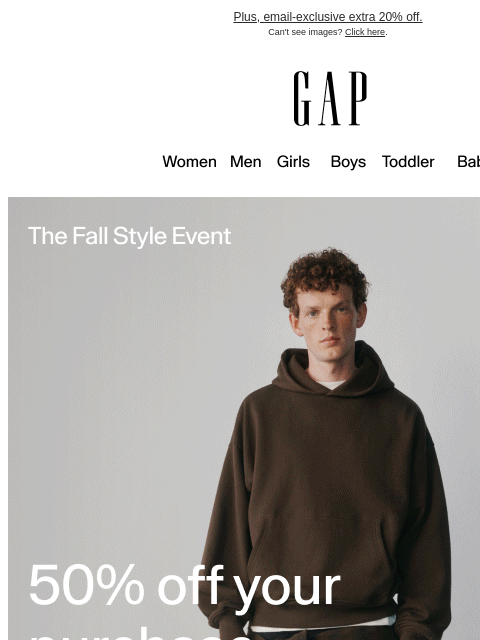
Task: Click 'The Fall Style Event' heading
Action: (129, 236)
